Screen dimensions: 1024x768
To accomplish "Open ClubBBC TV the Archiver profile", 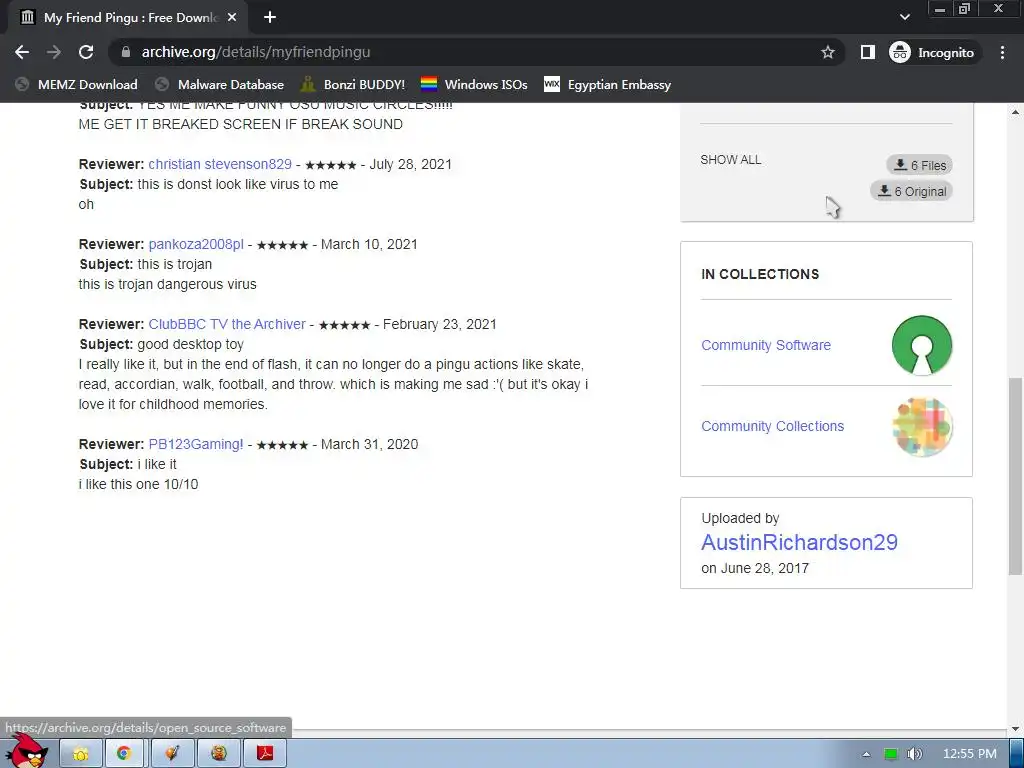I will pyautogui.click(x=227, y=324).
